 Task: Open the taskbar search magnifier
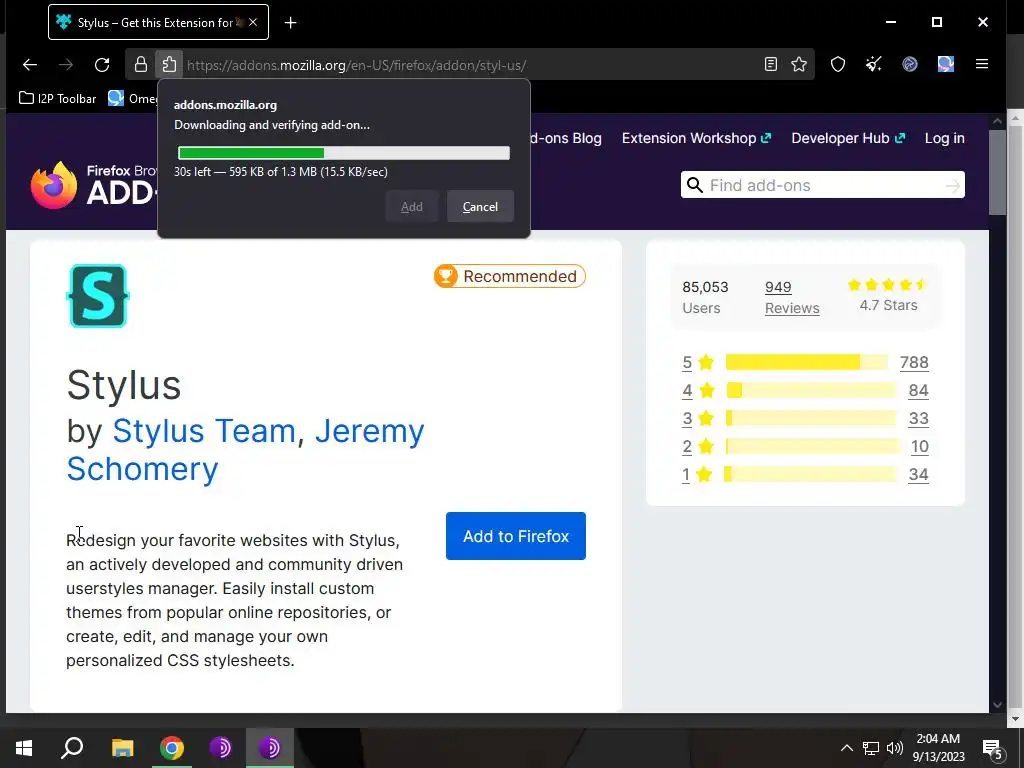(72, 748)
